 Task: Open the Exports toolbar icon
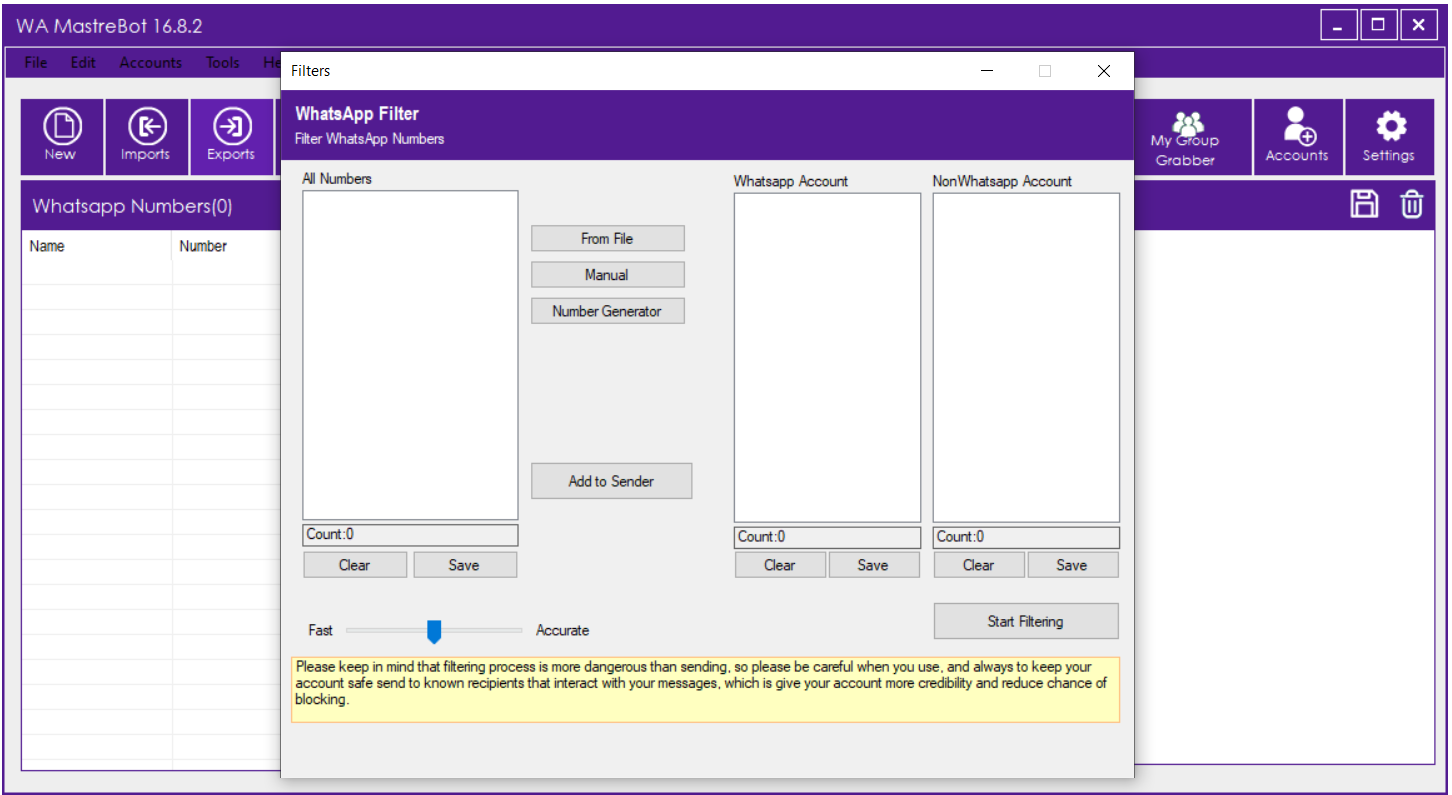232,137
